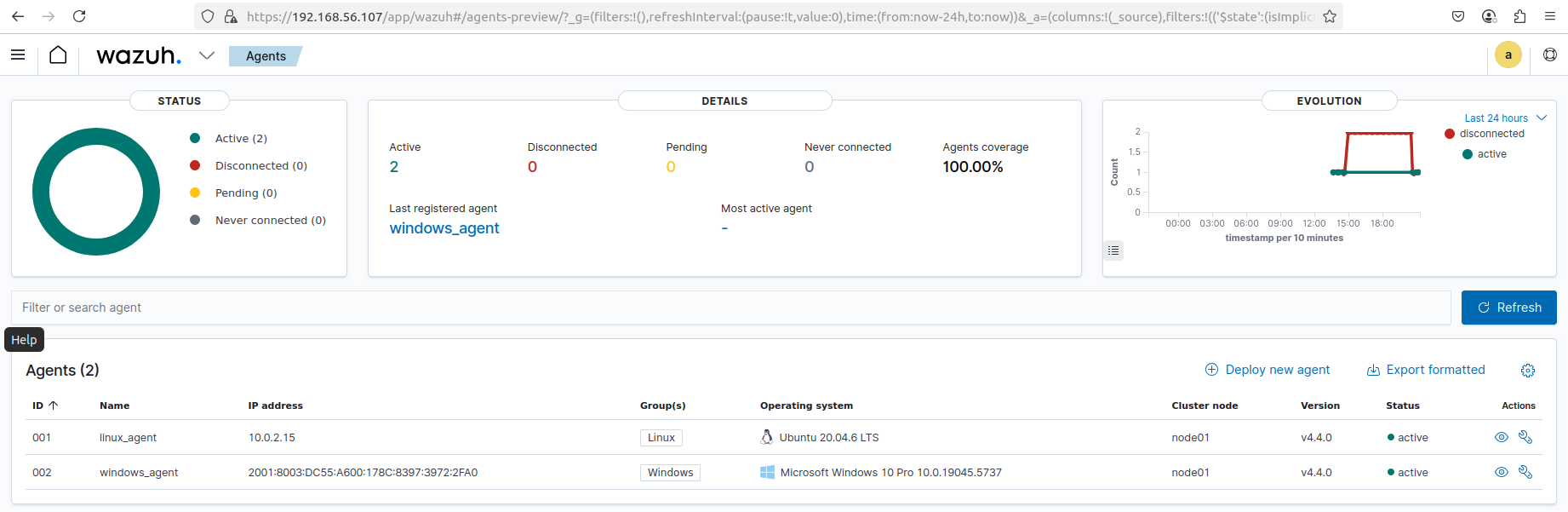Go back in browser history

(18, 16)
